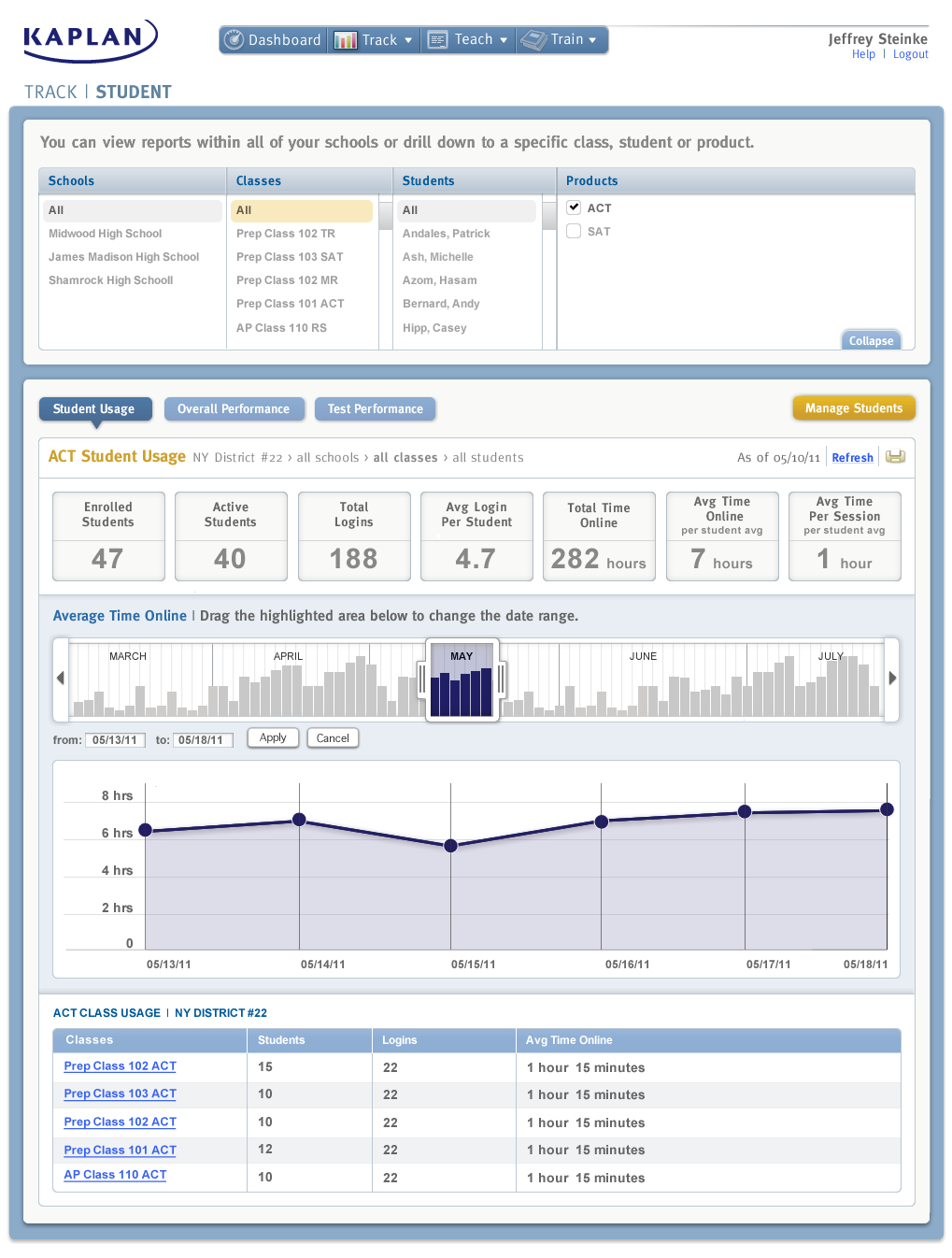
Task: Click the to date field
Action: pos(202,740)
